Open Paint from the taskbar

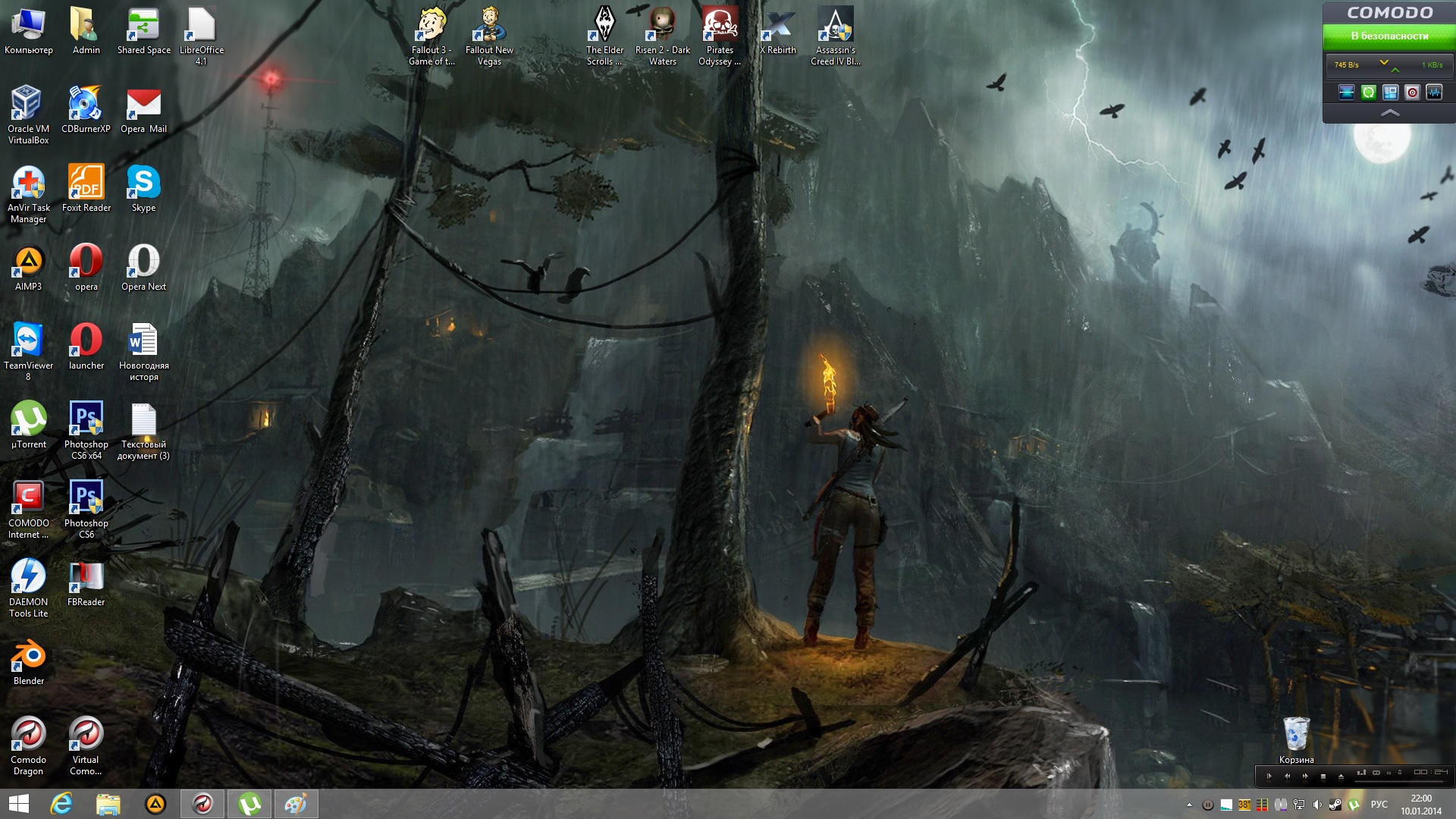click(296, 804)
